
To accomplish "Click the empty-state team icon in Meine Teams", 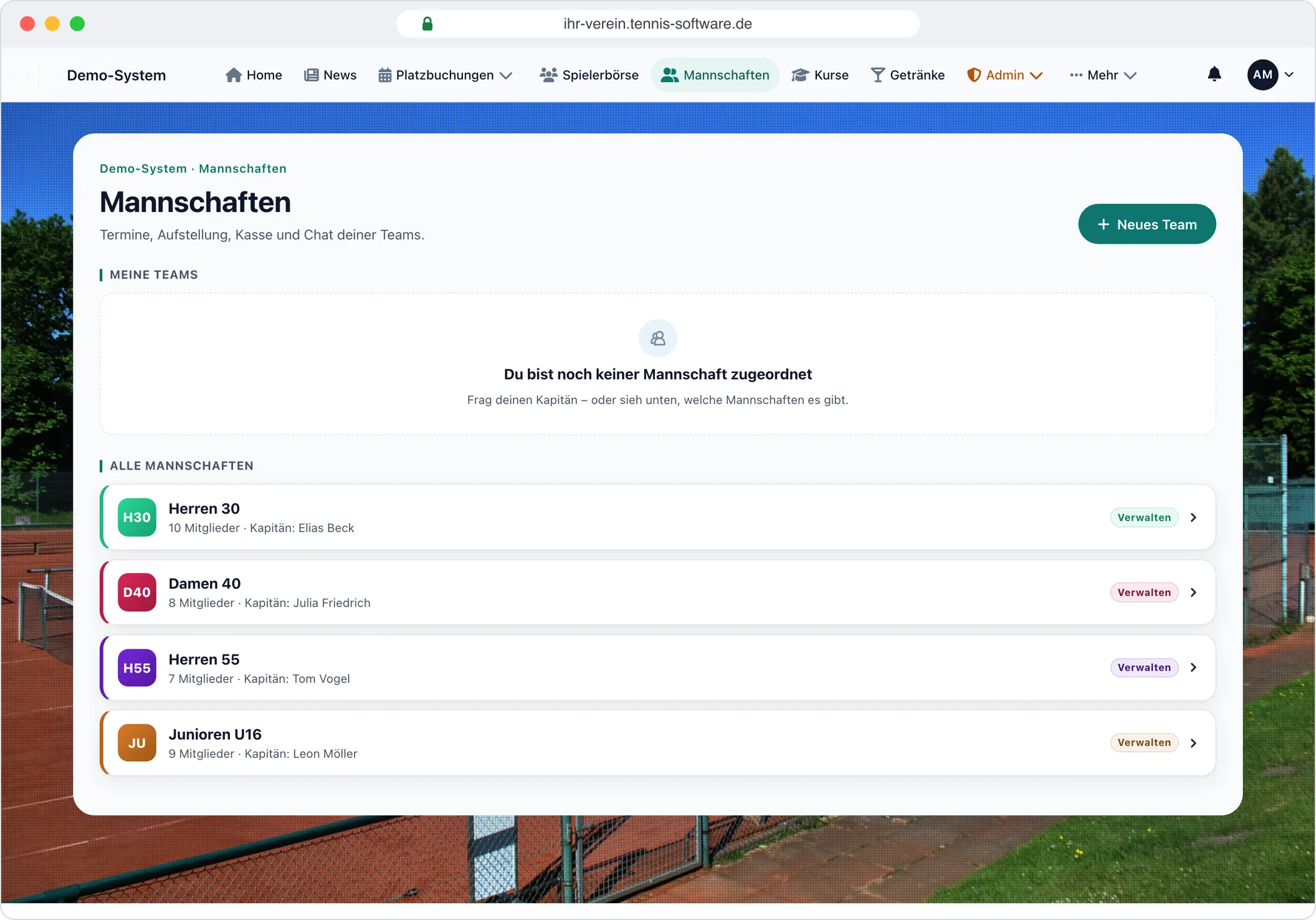I will click(x=658, y=338).
